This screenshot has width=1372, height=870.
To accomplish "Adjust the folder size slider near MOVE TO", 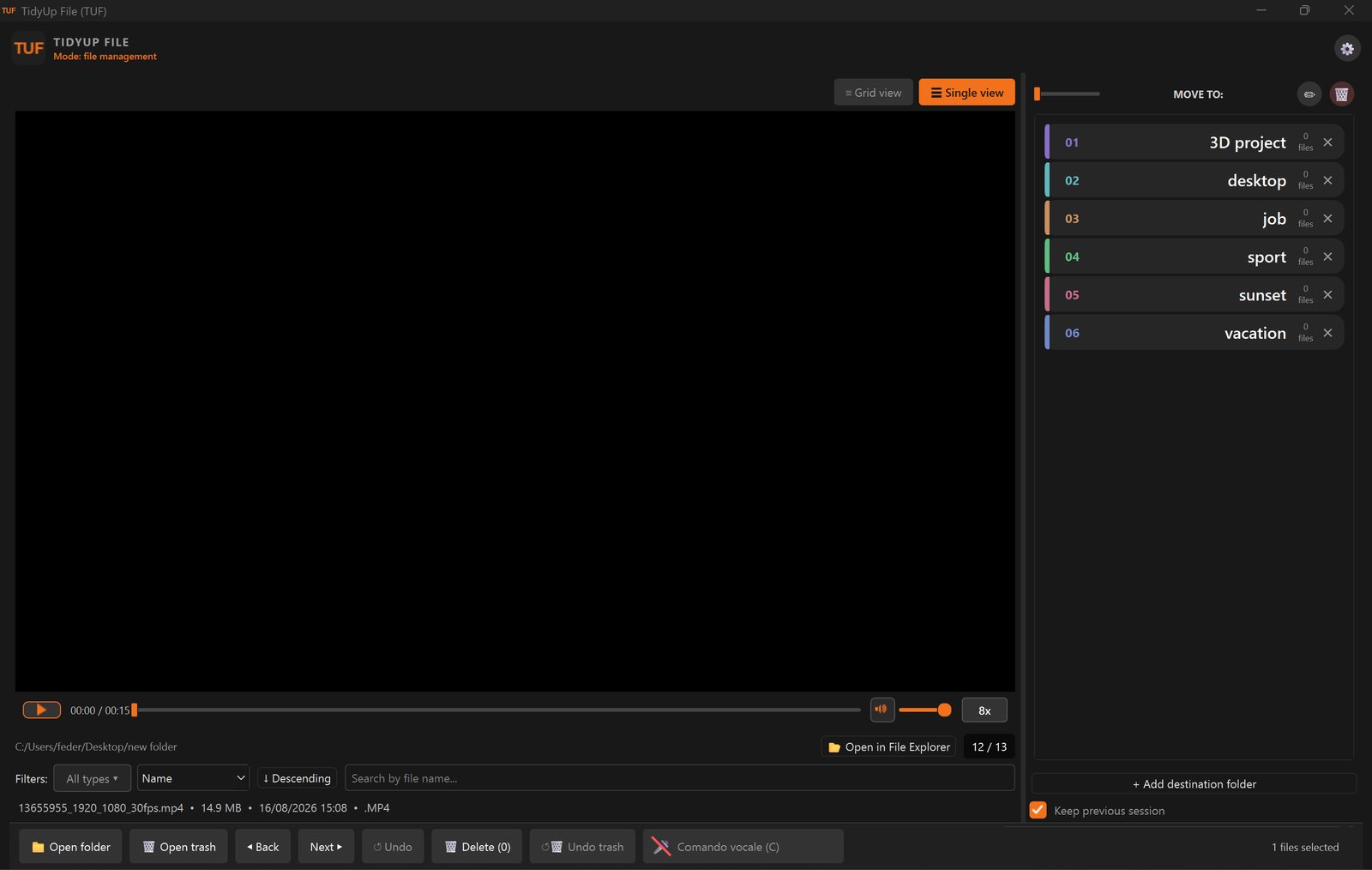I will 1067,94.
